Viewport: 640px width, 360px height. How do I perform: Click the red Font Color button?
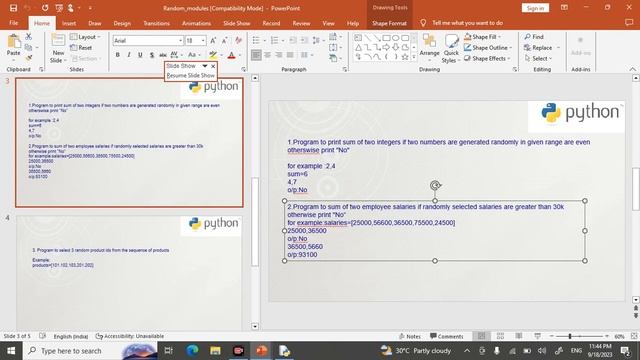click(x=231, y=55)
